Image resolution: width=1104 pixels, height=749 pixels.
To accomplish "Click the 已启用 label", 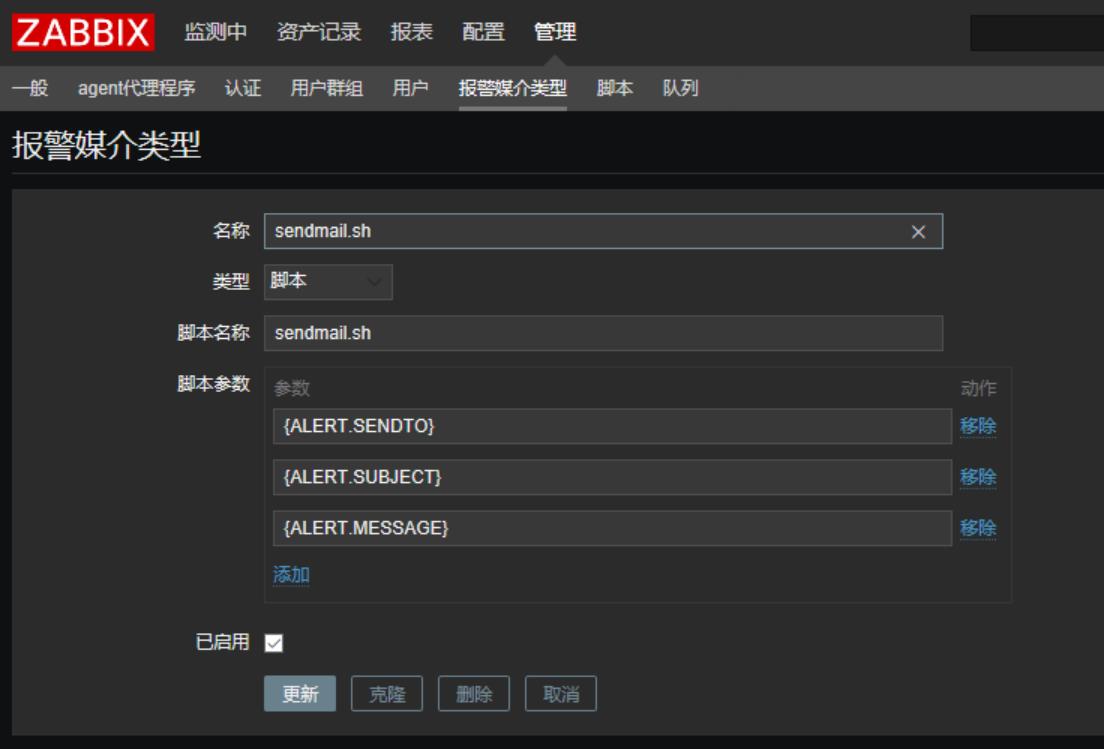I will click(222, 642).
